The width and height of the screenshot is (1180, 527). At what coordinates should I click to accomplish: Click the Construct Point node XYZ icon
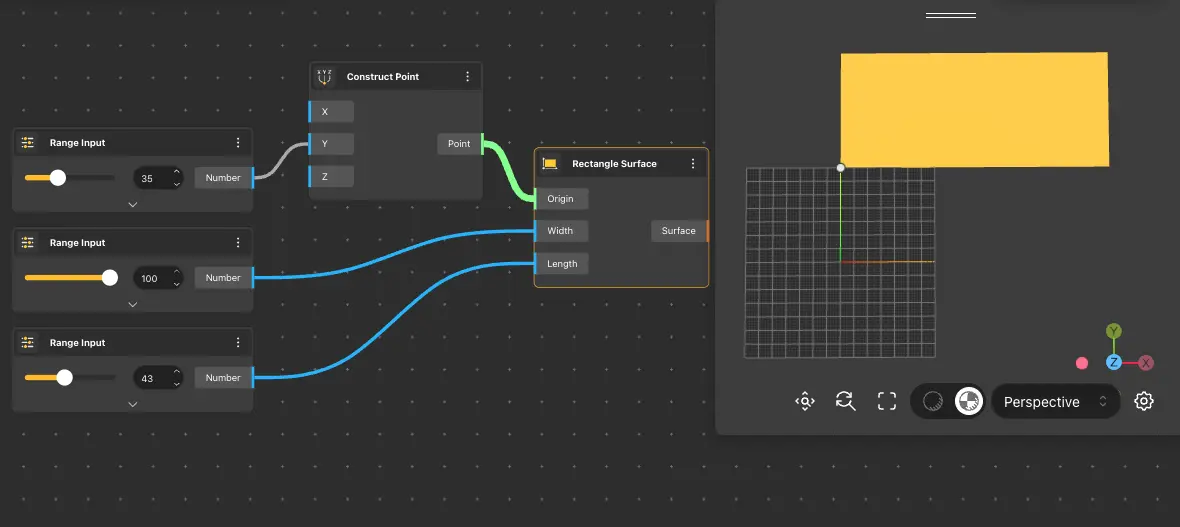pos(323,76)
